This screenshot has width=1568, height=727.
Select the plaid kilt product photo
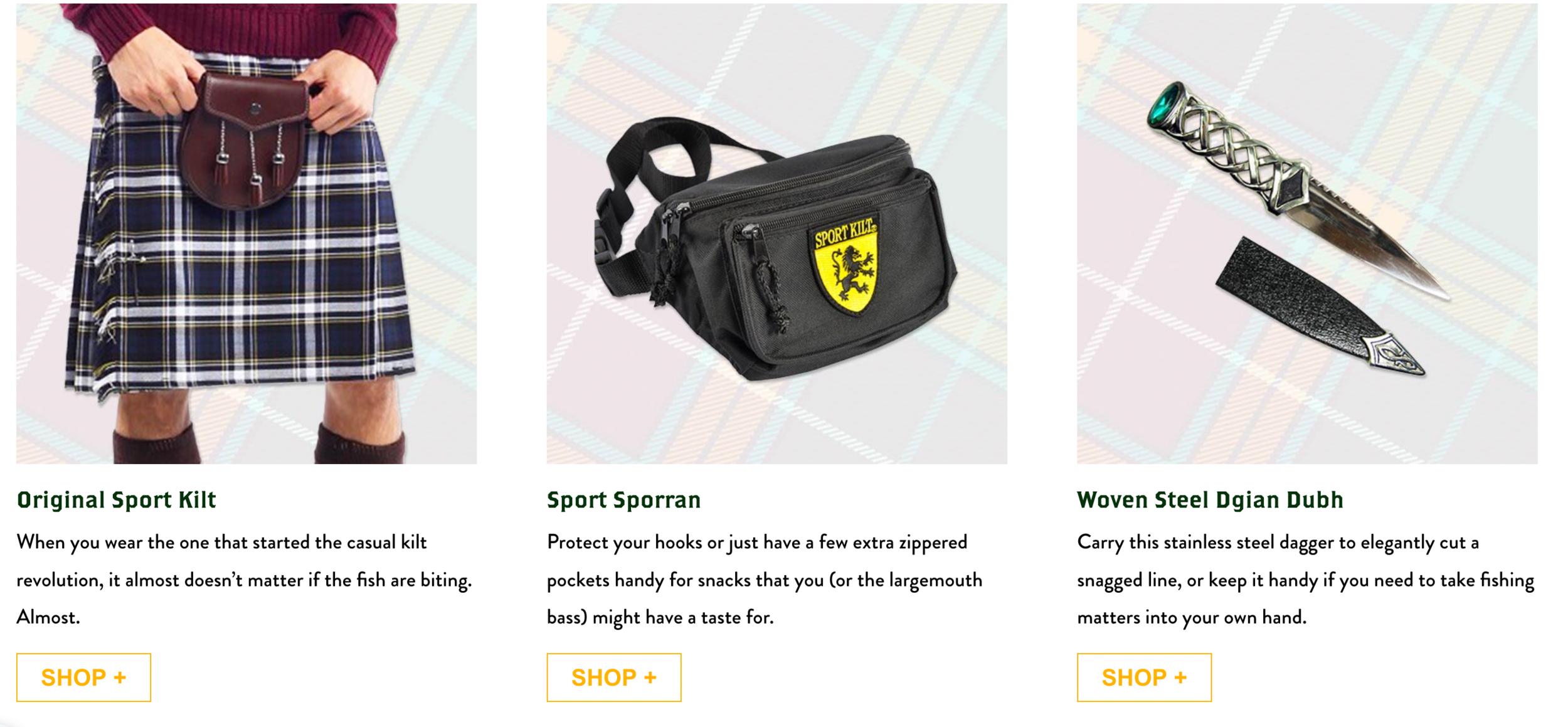coord(246,233)
